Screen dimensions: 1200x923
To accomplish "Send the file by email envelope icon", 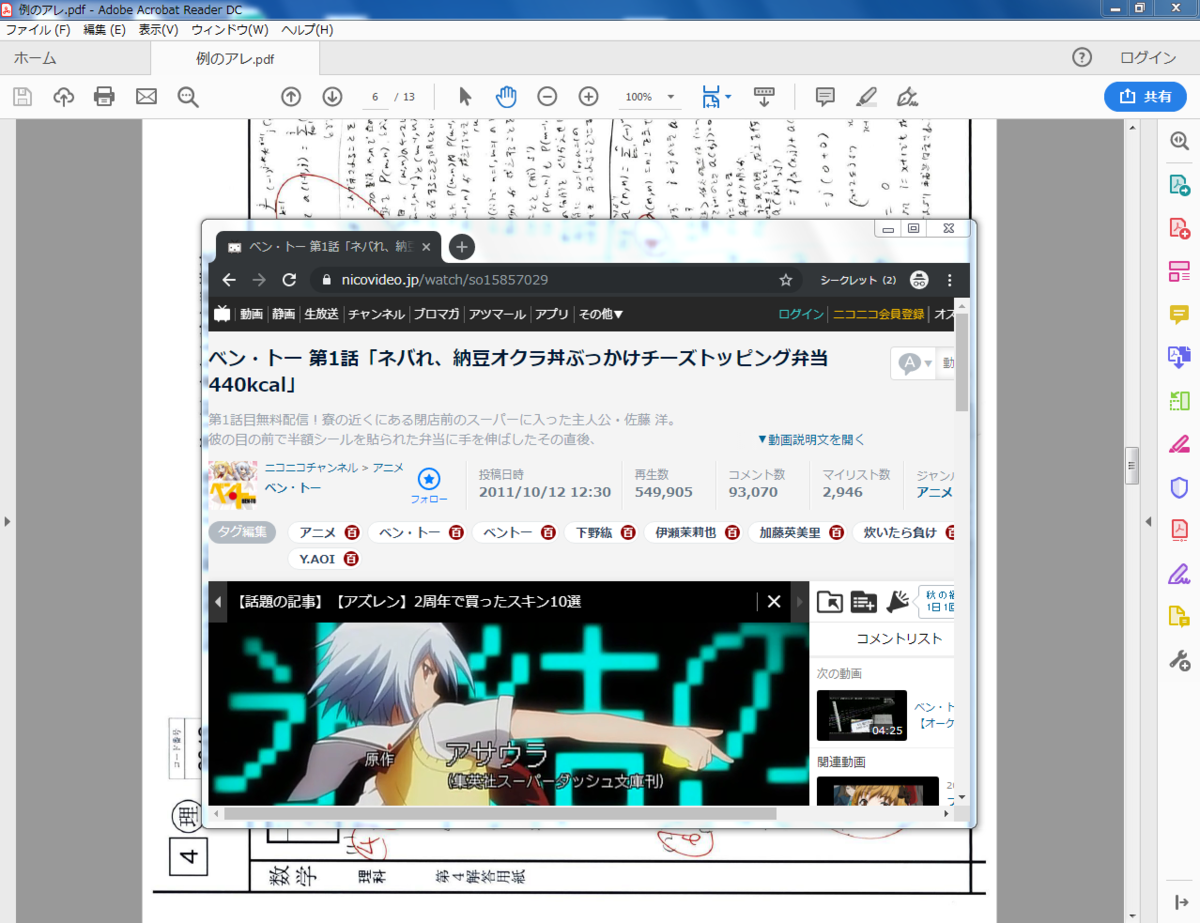I will [x=146, y=97].
